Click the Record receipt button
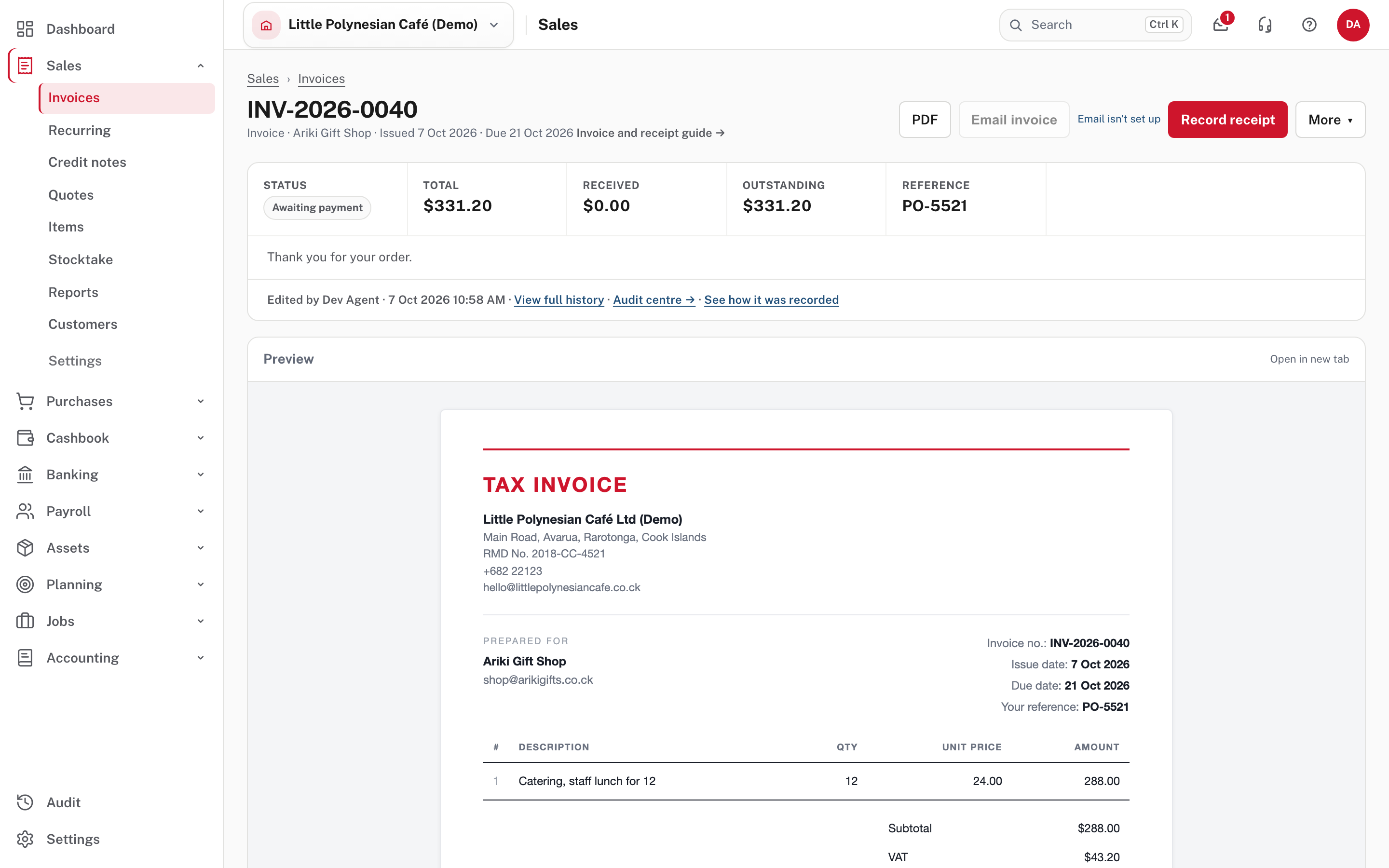The height and width of the screenshot is (868, 1389). coord(1228,120)
